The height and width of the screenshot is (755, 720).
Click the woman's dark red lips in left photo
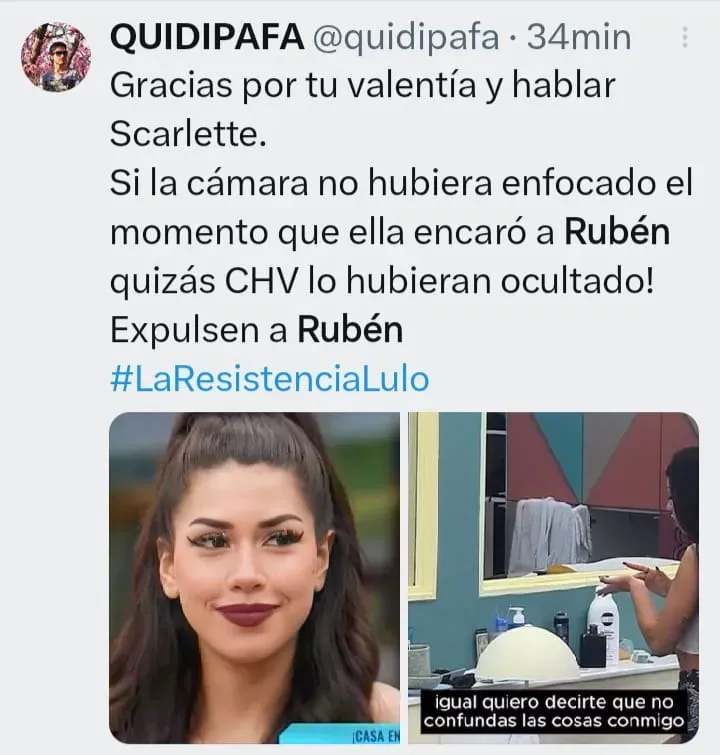pyautogui.click(x=247, y=615)
